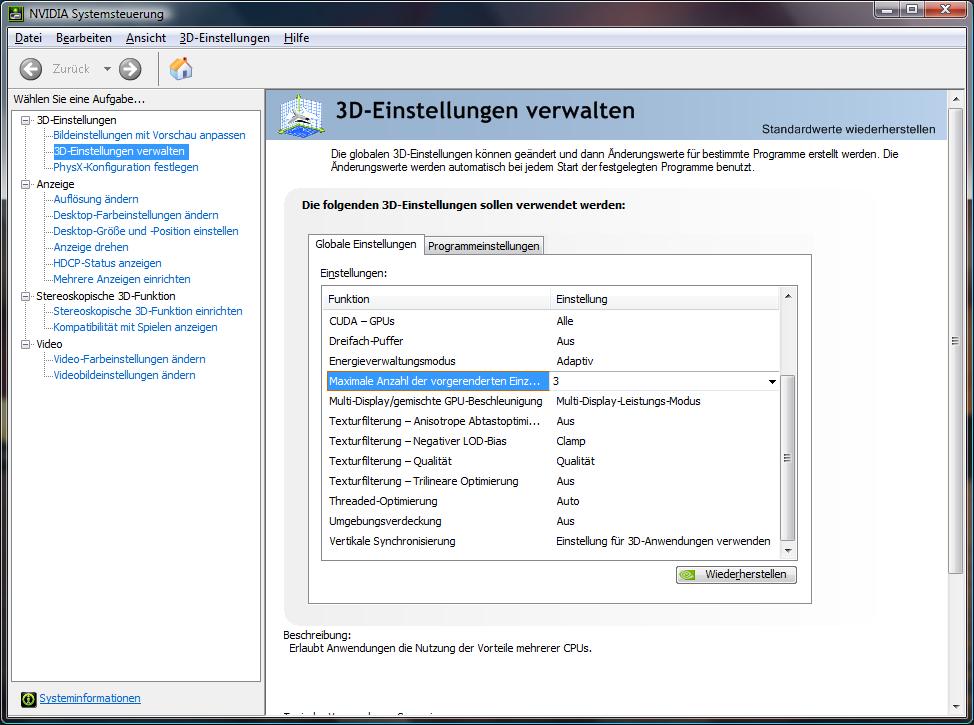Image resolution: width=974 pixels, height=725 pixels.
Task: Open the Bearbeiten menu
Action: tap(84, 38)
